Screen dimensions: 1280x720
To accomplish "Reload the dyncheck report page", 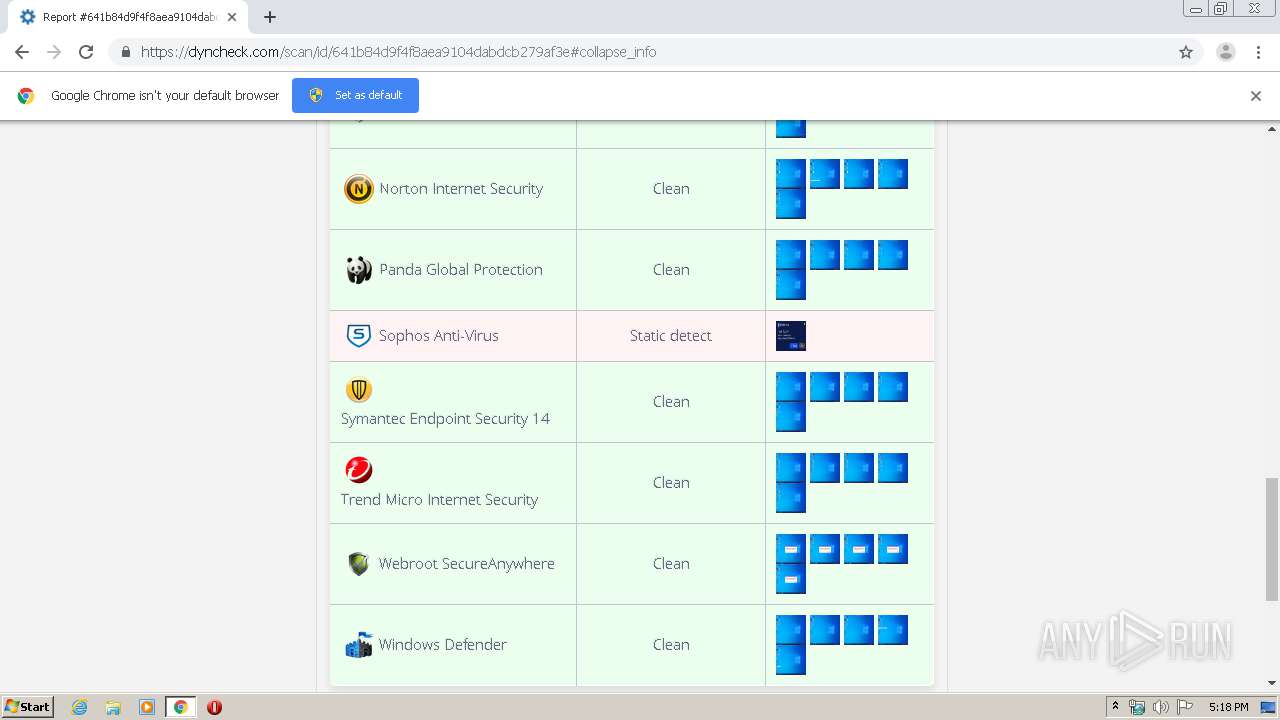I will point(86,52).
